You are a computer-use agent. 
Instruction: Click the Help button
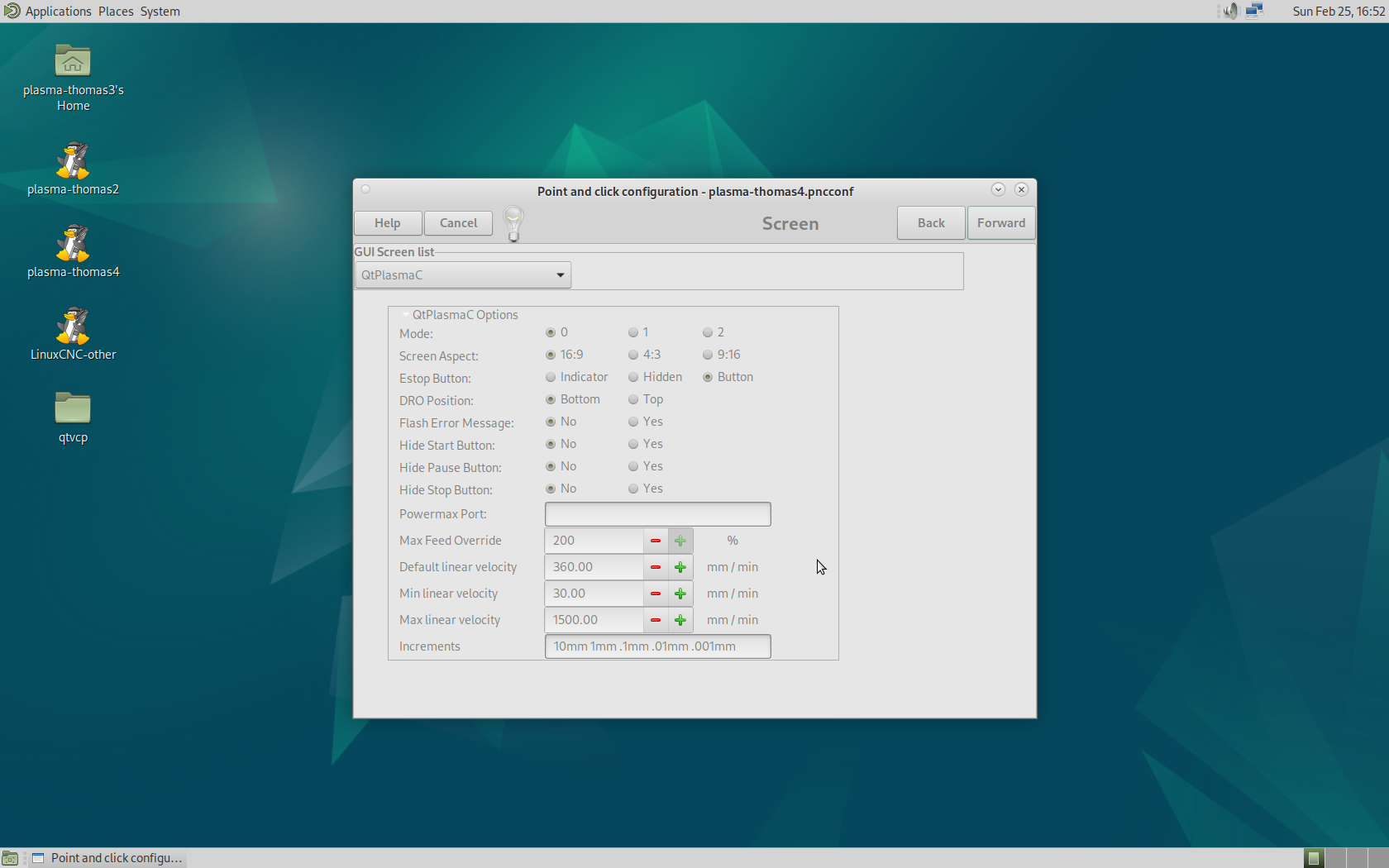coord(388,223)
